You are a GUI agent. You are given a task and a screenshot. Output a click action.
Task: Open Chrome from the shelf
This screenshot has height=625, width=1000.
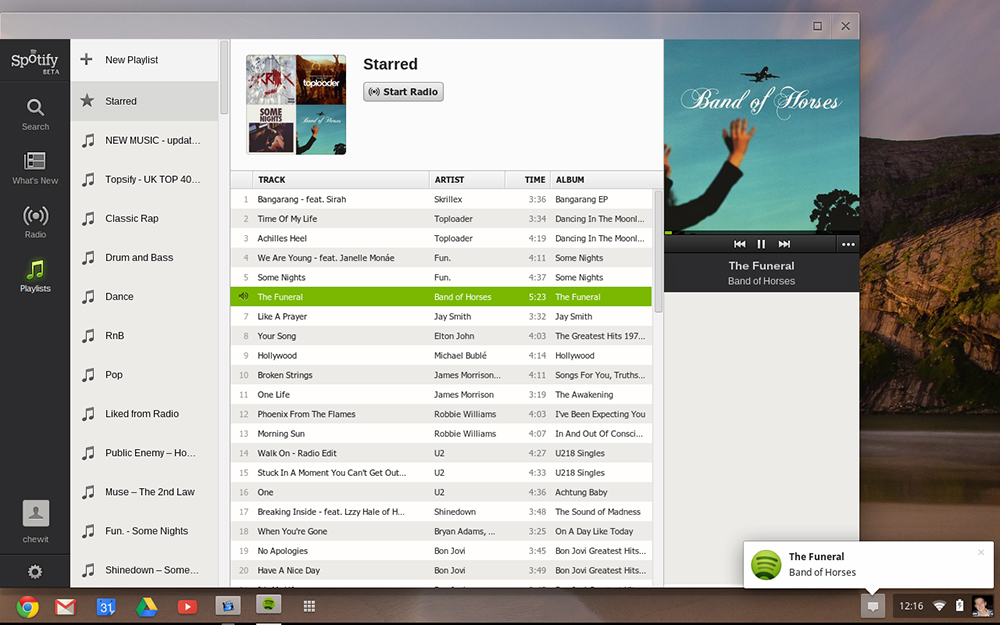point(27,607)
